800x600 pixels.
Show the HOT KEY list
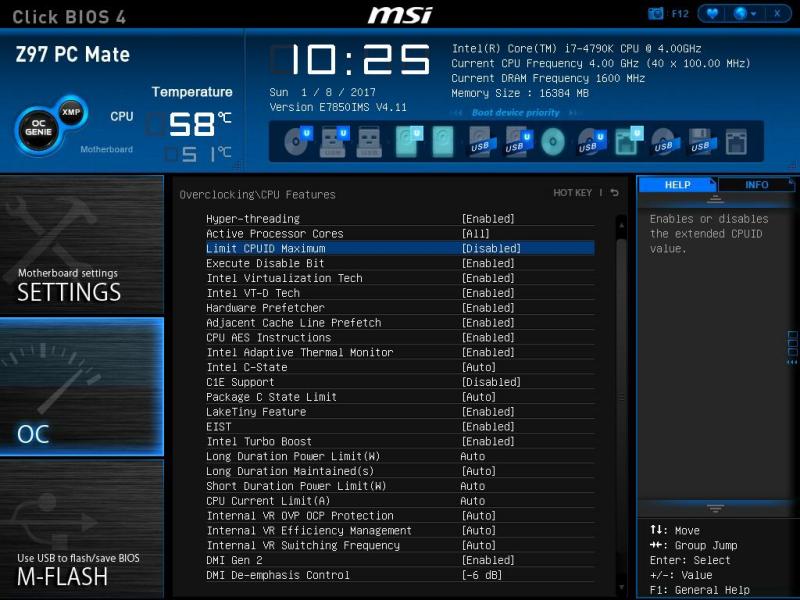click(x=572, y=192)
